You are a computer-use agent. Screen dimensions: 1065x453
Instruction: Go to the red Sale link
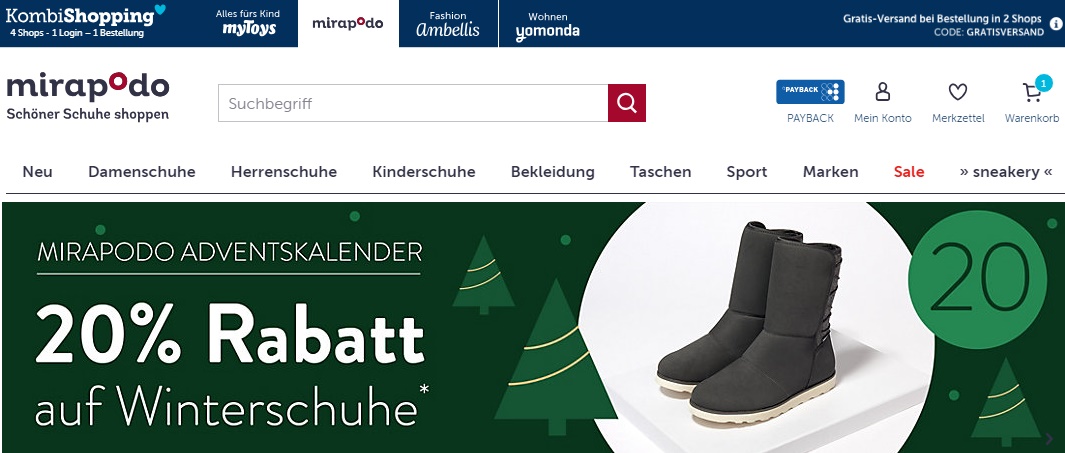pos(909,172)
